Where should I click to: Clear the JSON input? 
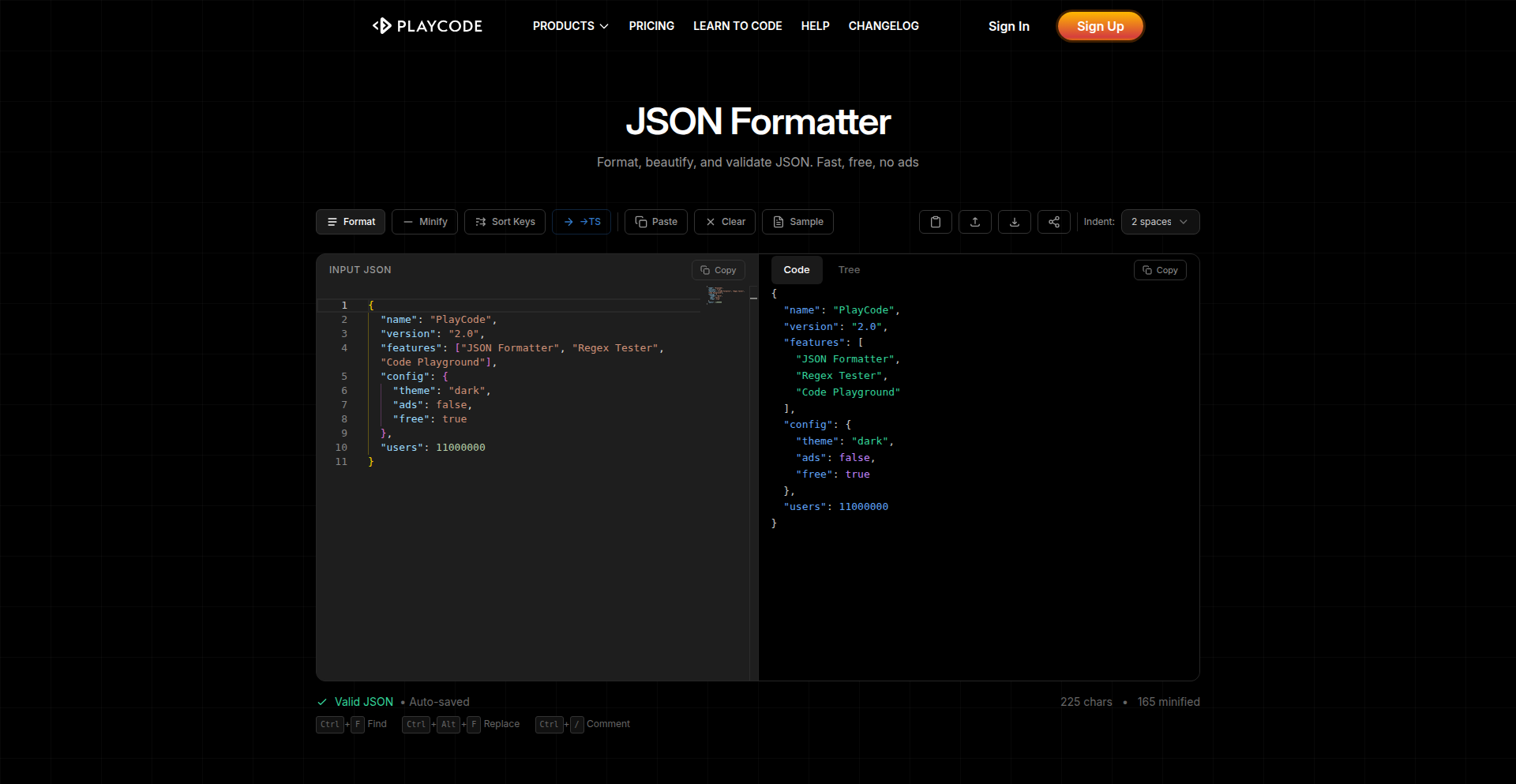click(725, 222)
